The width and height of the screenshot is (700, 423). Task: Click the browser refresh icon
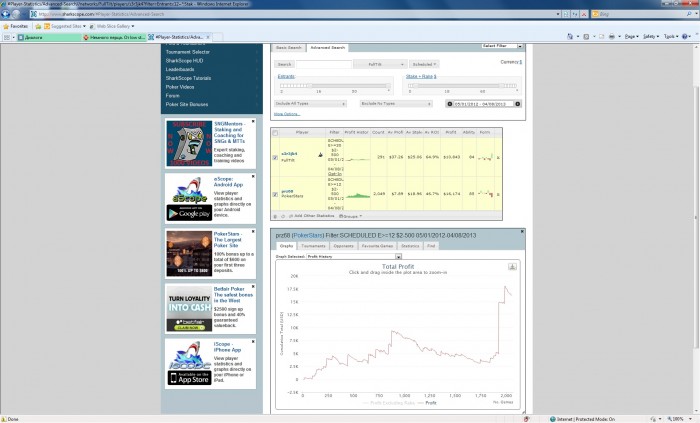pos(575,14)
